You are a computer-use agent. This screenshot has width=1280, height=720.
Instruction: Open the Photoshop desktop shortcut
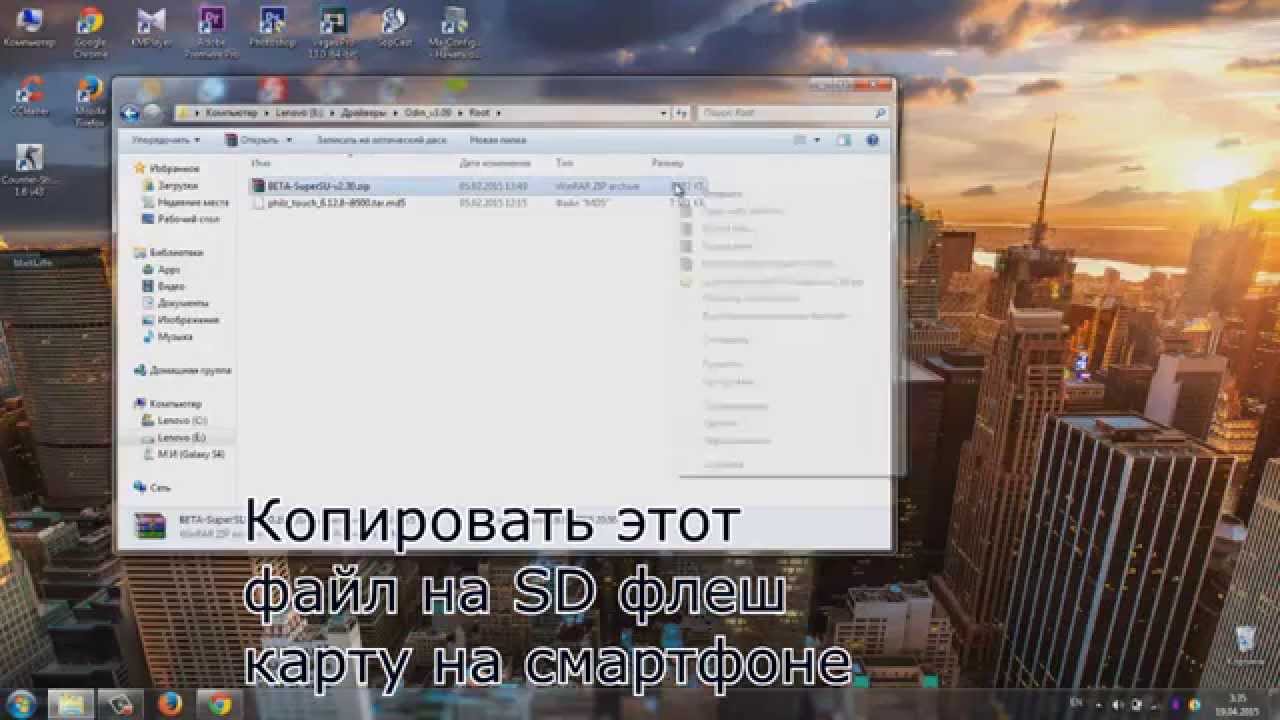tap(272, 27)
